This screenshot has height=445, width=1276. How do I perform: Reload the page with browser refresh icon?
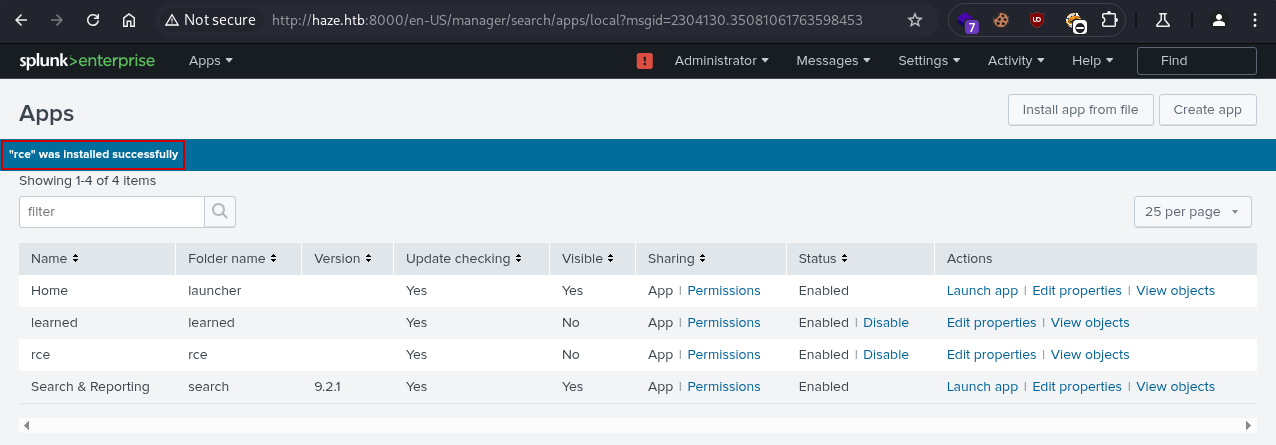93,20
